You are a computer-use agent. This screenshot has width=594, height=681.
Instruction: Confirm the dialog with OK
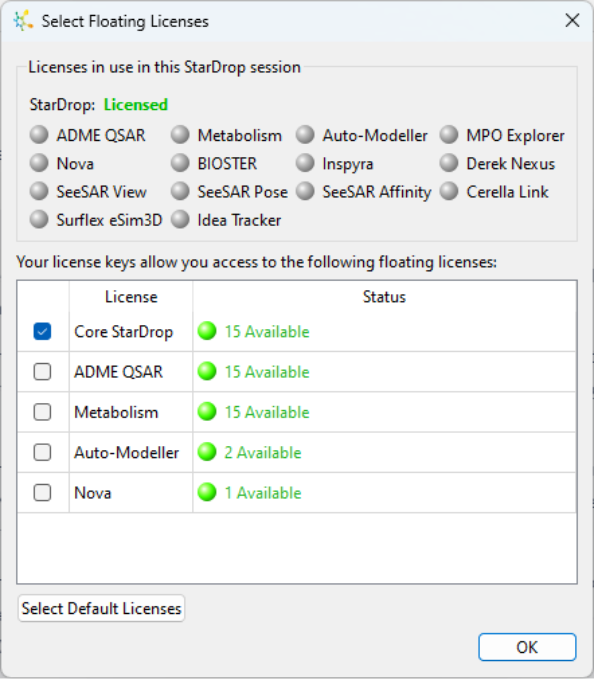527,647
